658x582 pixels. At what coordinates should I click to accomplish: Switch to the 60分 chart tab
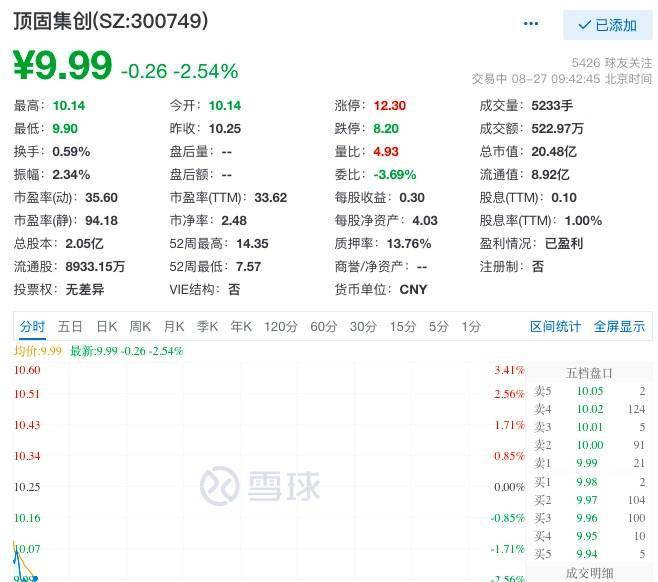(x=324, y=326)
